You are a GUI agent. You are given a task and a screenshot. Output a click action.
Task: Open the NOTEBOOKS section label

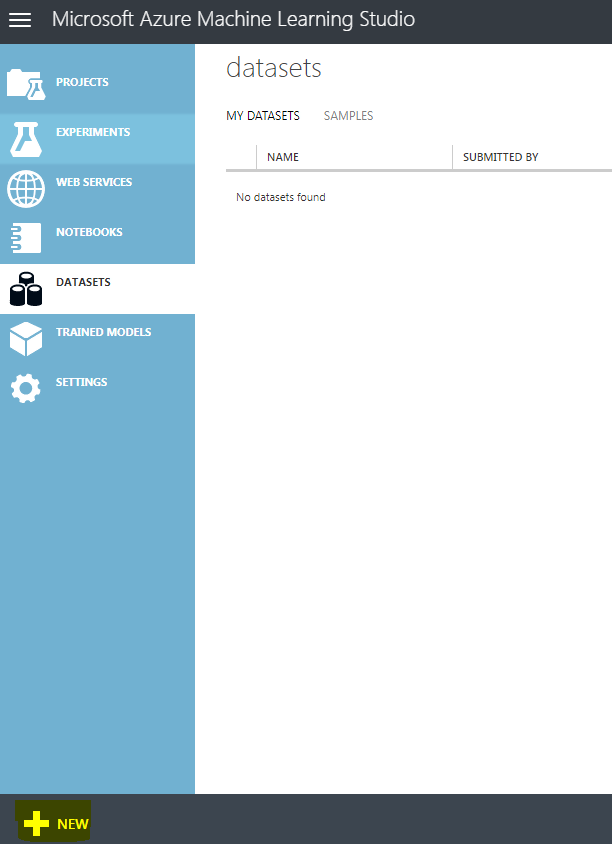[x=89, y=232]
